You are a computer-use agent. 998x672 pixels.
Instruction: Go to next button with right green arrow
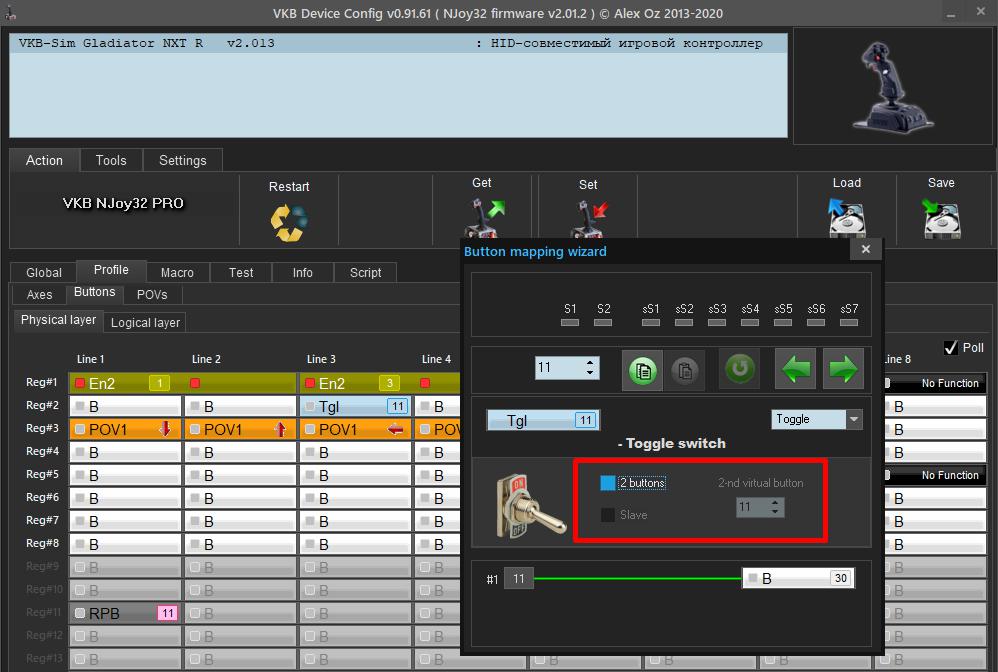coord(843,368)
